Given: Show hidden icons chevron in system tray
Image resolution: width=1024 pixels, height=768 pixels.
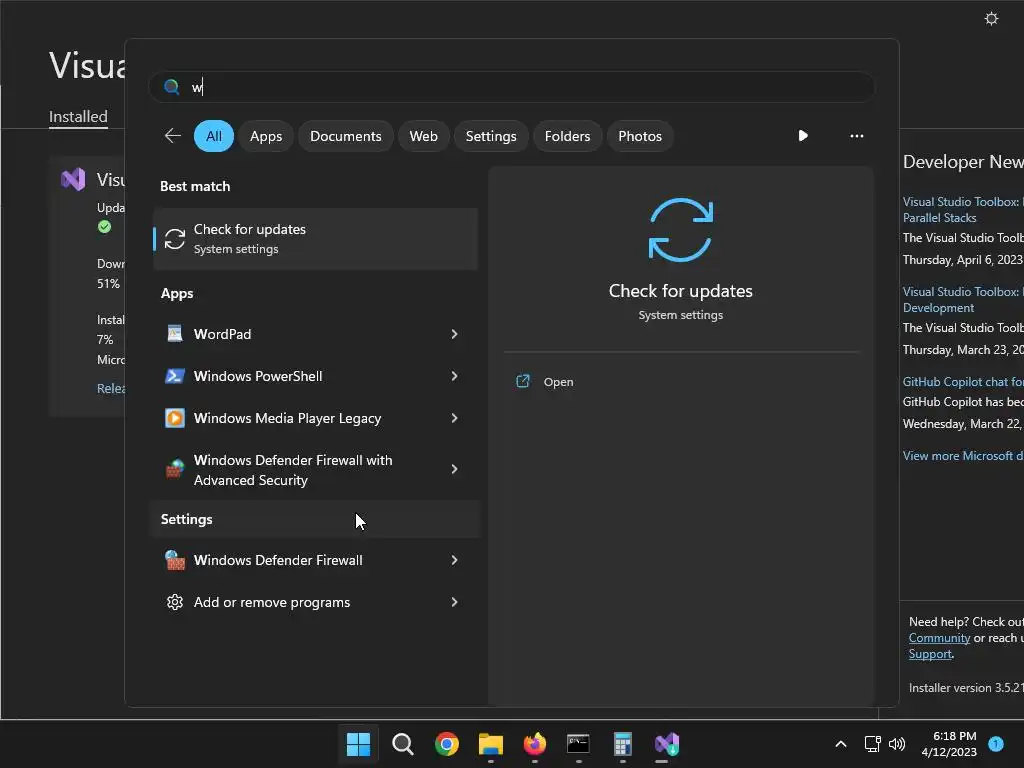Looking at the screenshot, I should (841, 744).
